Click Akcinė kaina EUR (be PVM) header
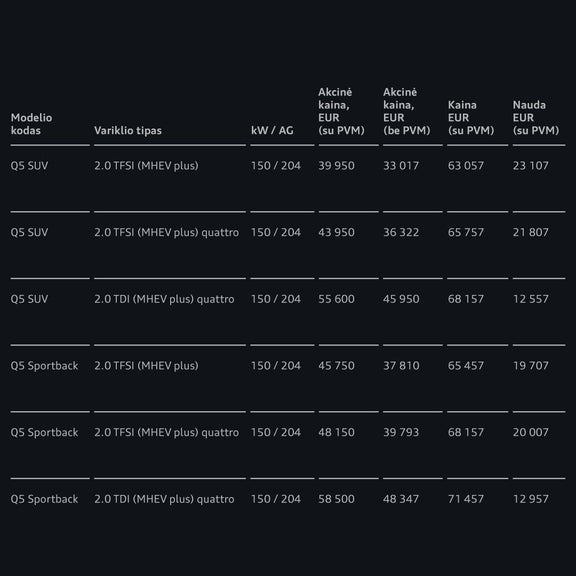The width and height of the screenshot is (576, 576). point(407,111)
